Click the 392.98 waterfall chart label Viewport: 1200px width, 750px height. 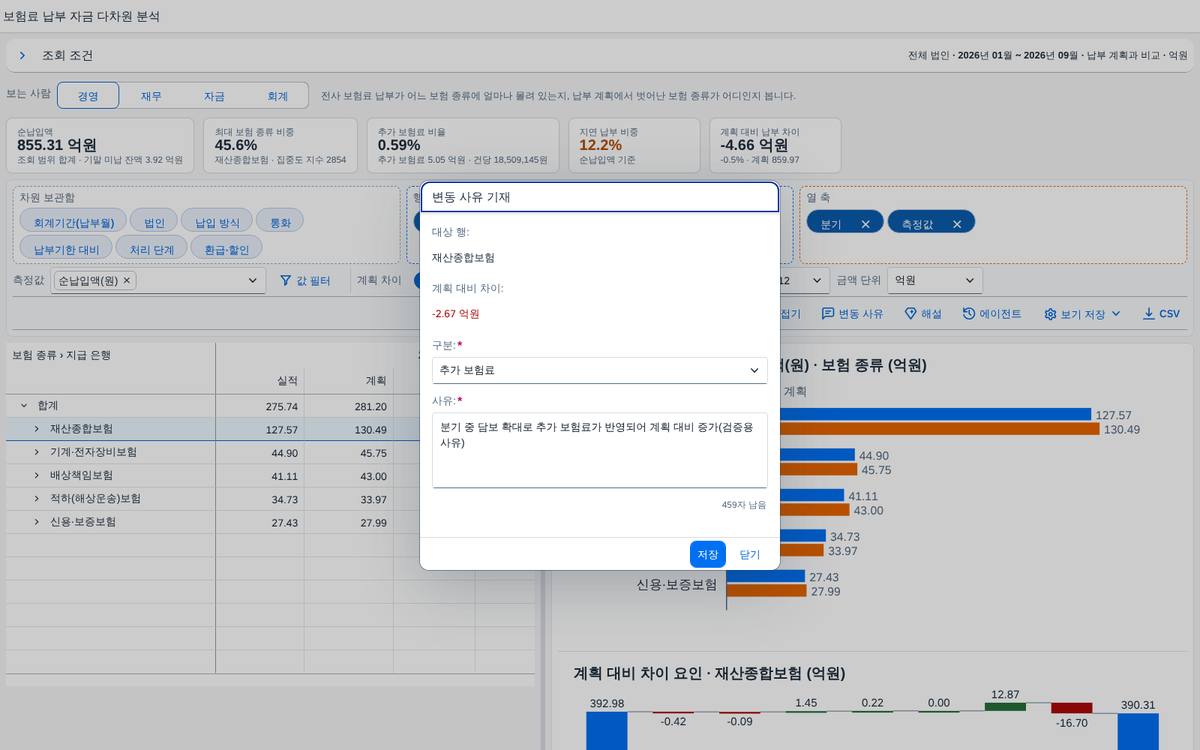607,704
